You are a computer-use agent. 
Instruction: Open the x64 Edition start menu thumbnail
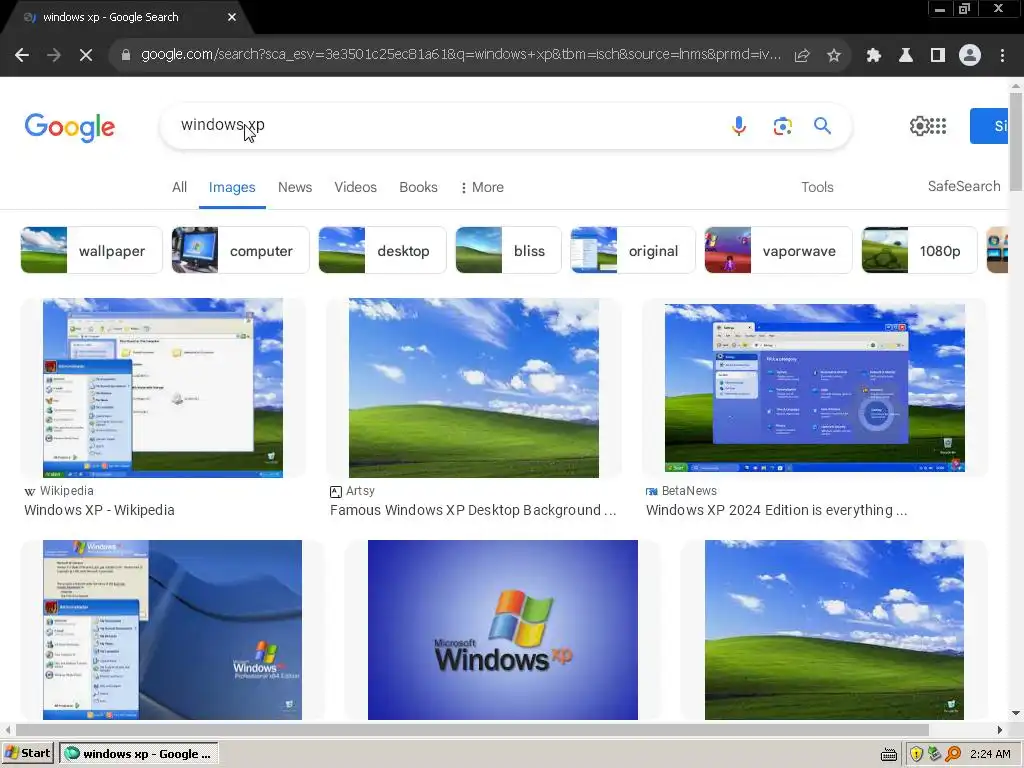coord(172,630)
